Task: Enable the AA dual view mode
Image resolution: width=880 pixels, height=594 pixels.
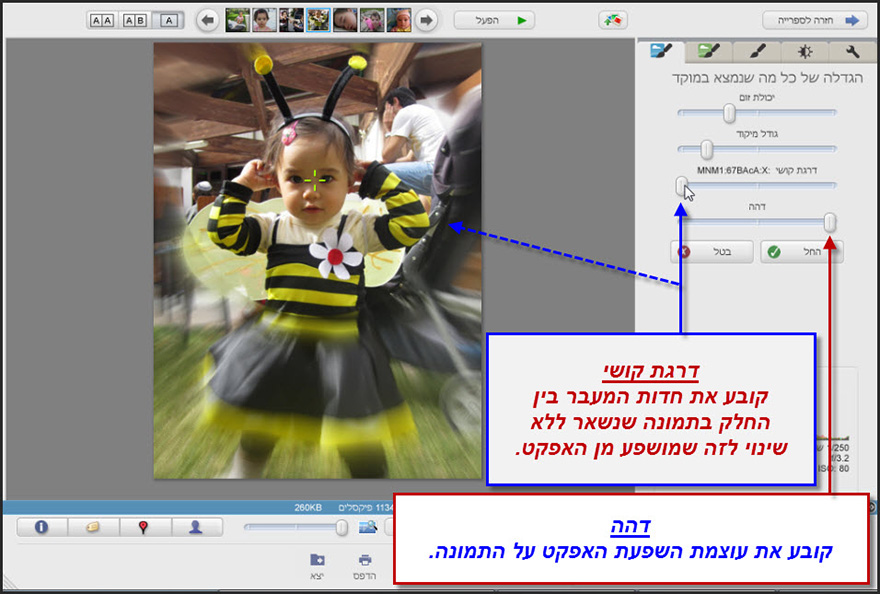Action: (x=101, y=19)
